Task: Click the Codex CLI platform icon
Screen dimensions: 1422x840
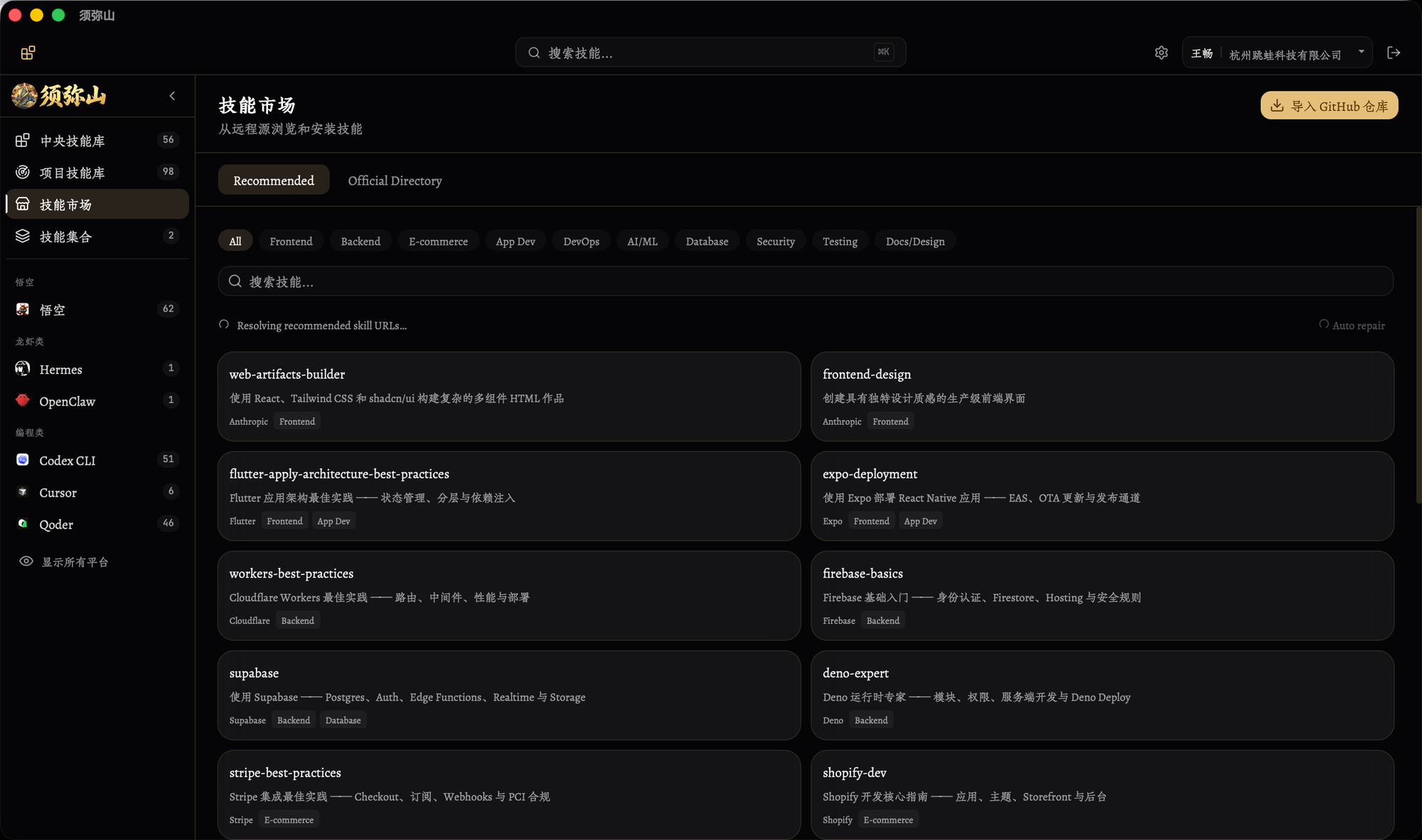Action: point(23,460)
